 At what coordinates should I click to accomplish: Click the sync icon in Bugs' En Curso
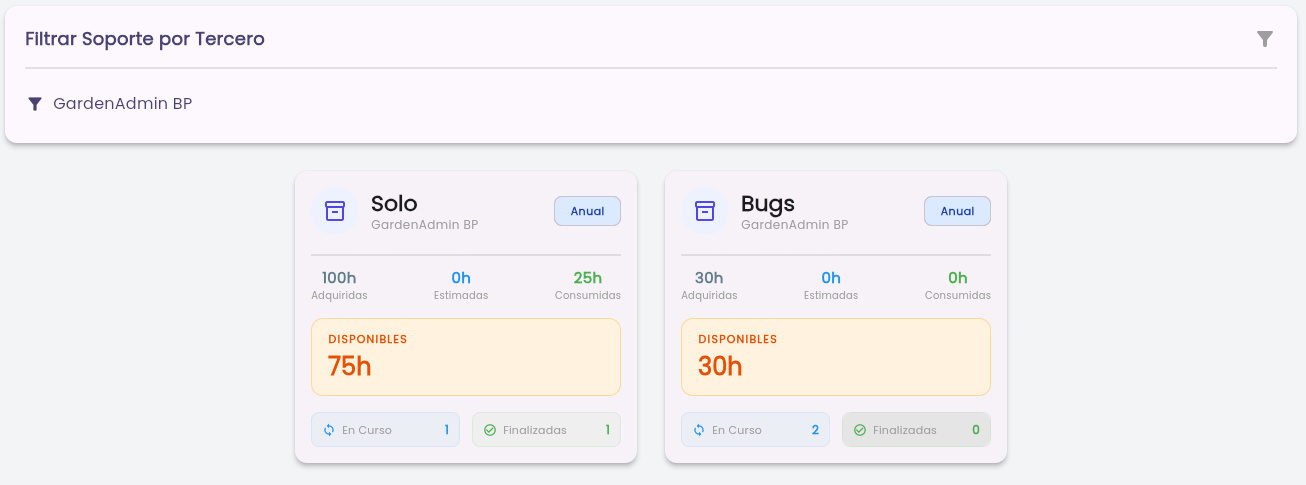[699, 430]
